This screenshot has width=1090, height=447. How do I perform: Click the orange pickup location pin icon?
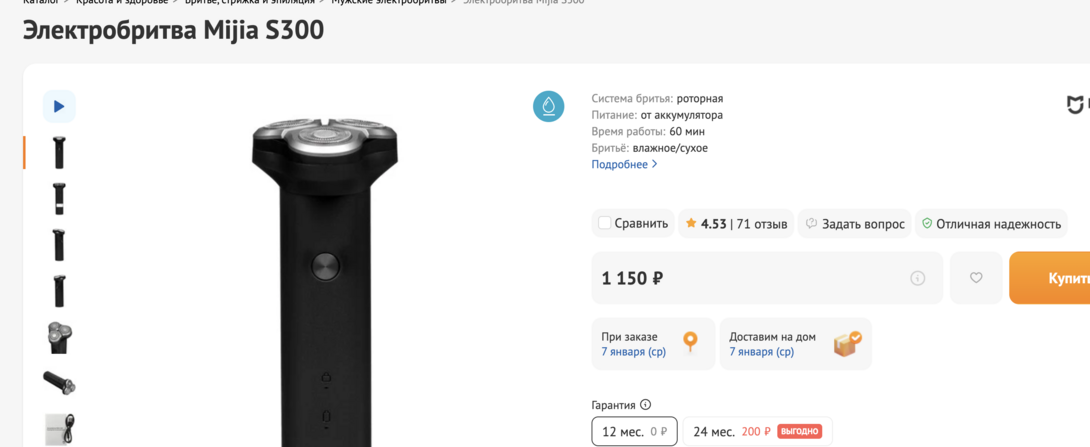(x=690, y=343)
